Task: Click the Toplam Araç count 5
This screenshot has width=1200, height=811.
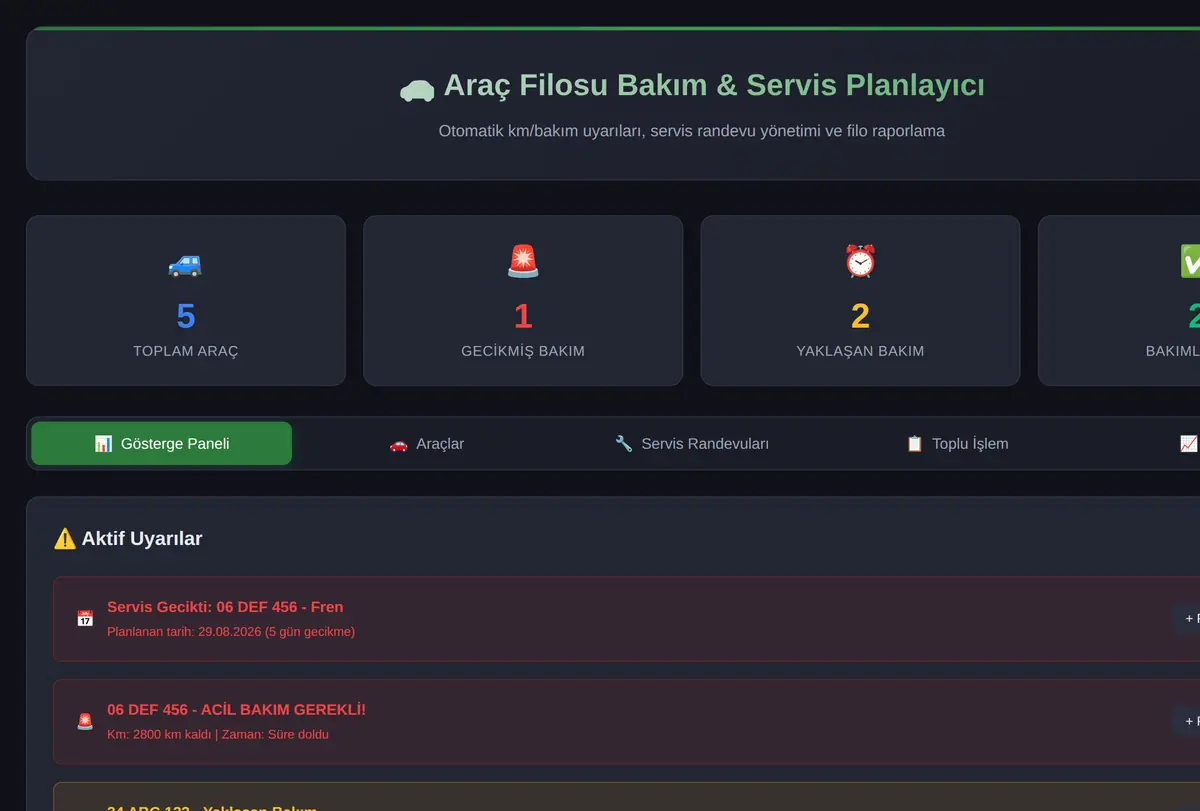Action: point(186,316)
